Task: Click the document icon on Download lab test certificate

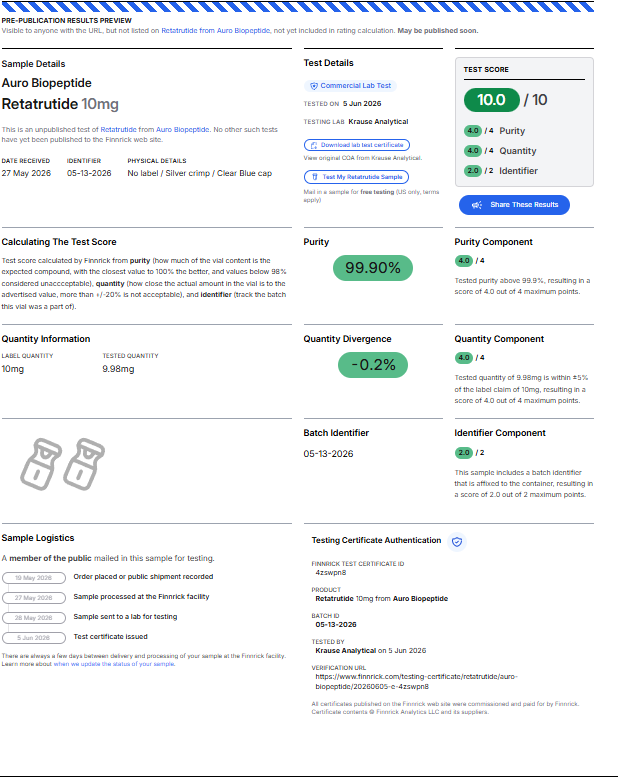Action: [x=314, y=145]
